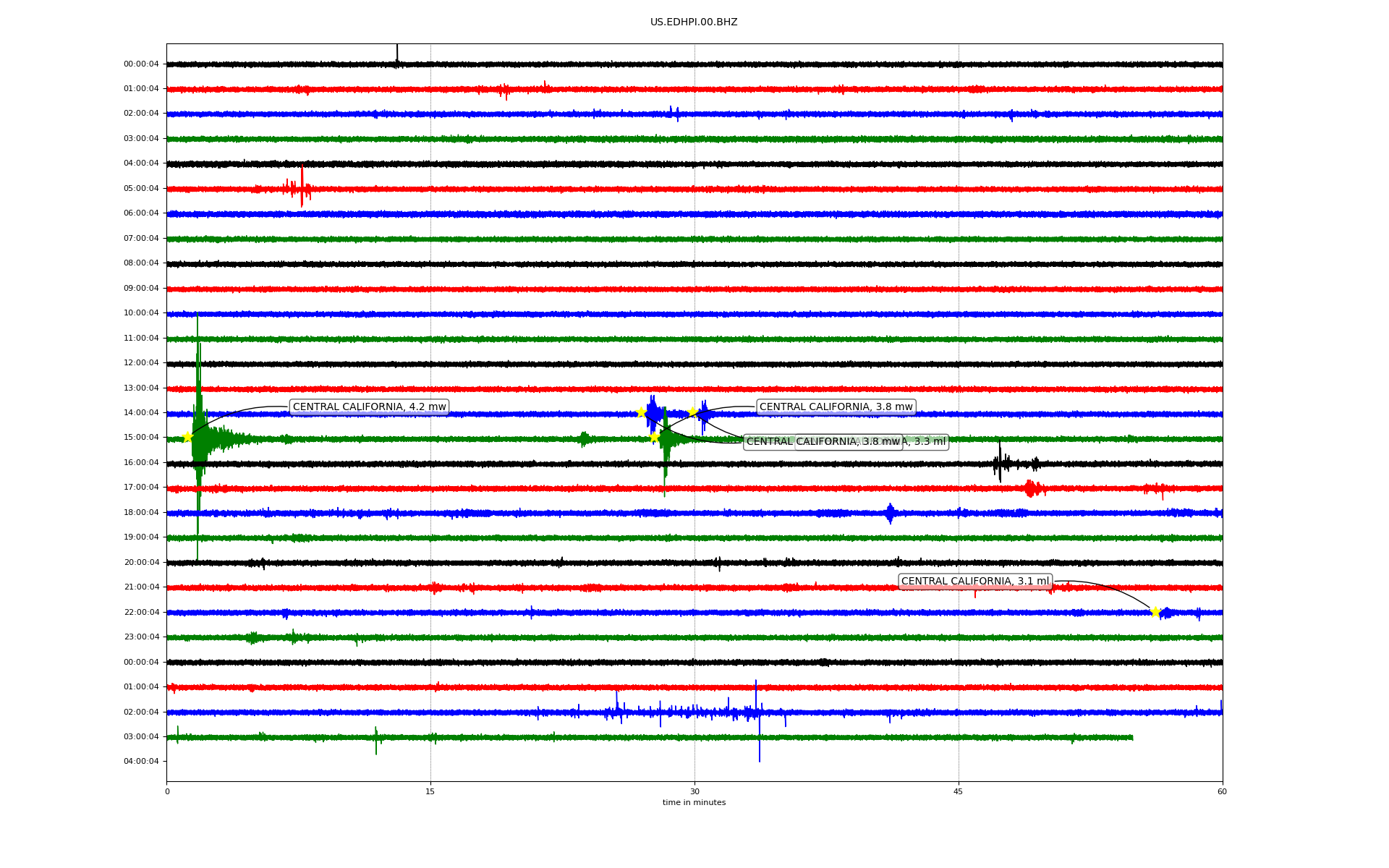The height and width of the screenshot is (868, 1389).
Task: Click the 05:00:04 time label
Action: pos(141,189)
